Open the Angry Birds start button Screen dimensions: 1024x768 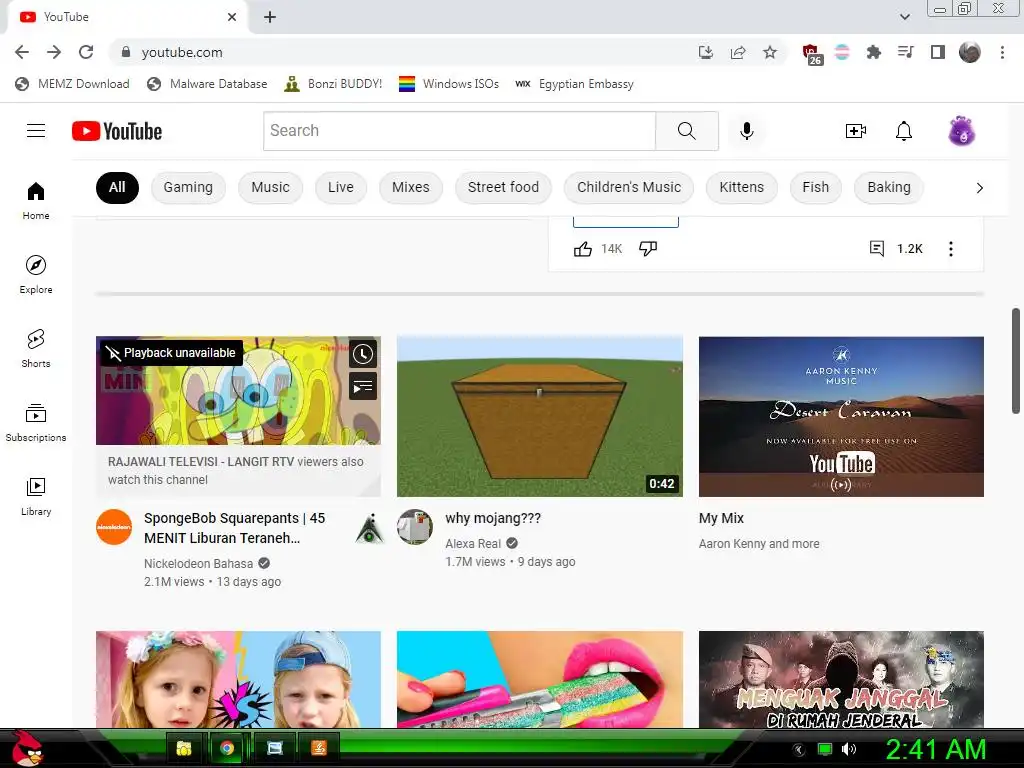(27, 748)
